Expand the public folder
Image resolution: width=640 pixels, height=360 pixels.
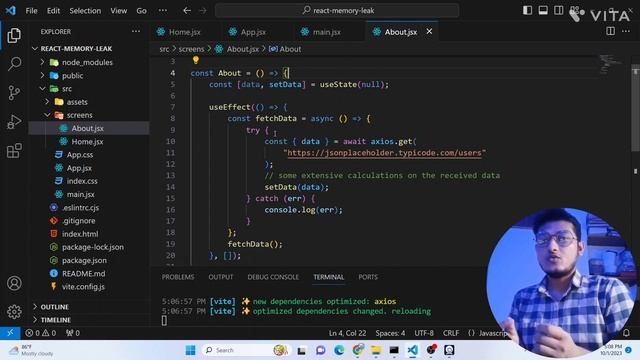point(89,76)
